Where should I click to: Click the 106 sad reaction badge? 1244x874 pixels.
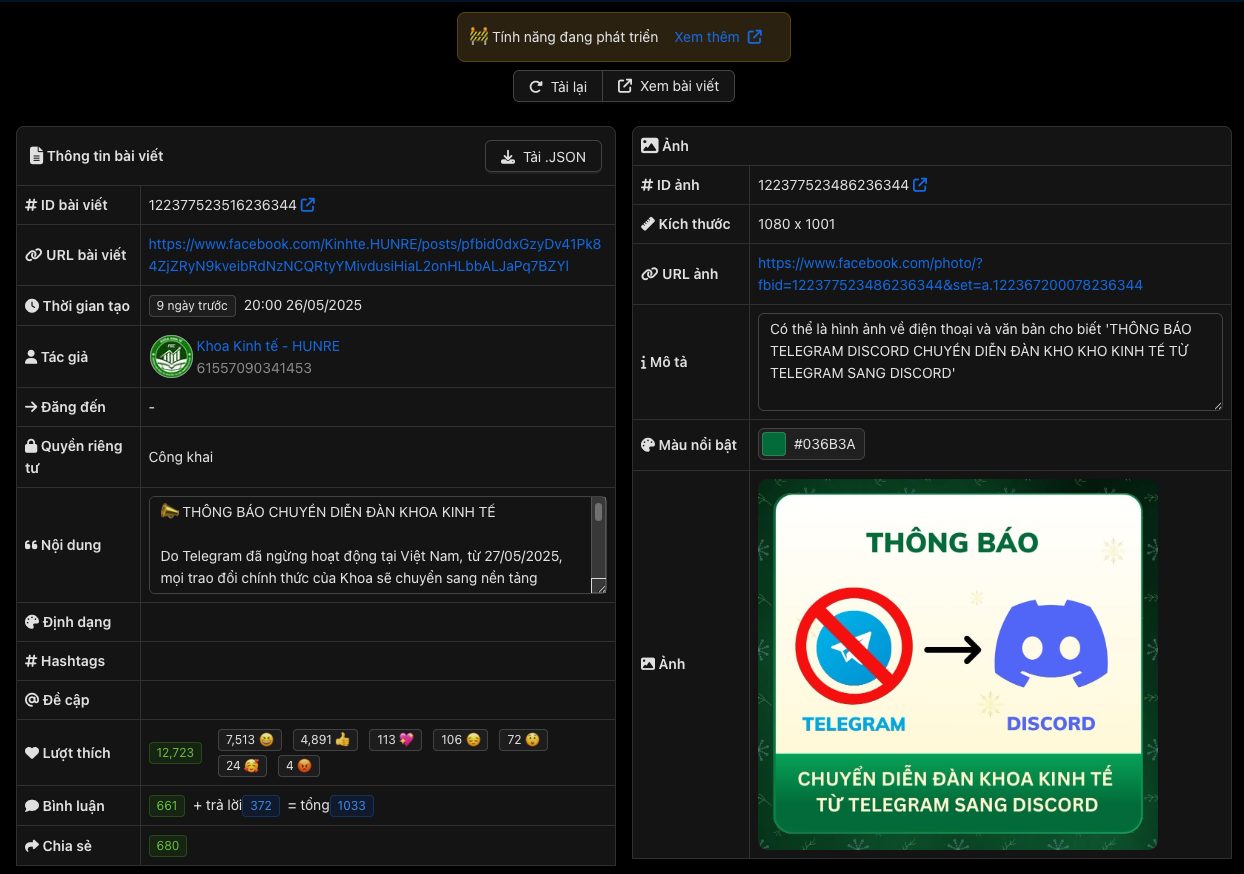tap(460, 740)
